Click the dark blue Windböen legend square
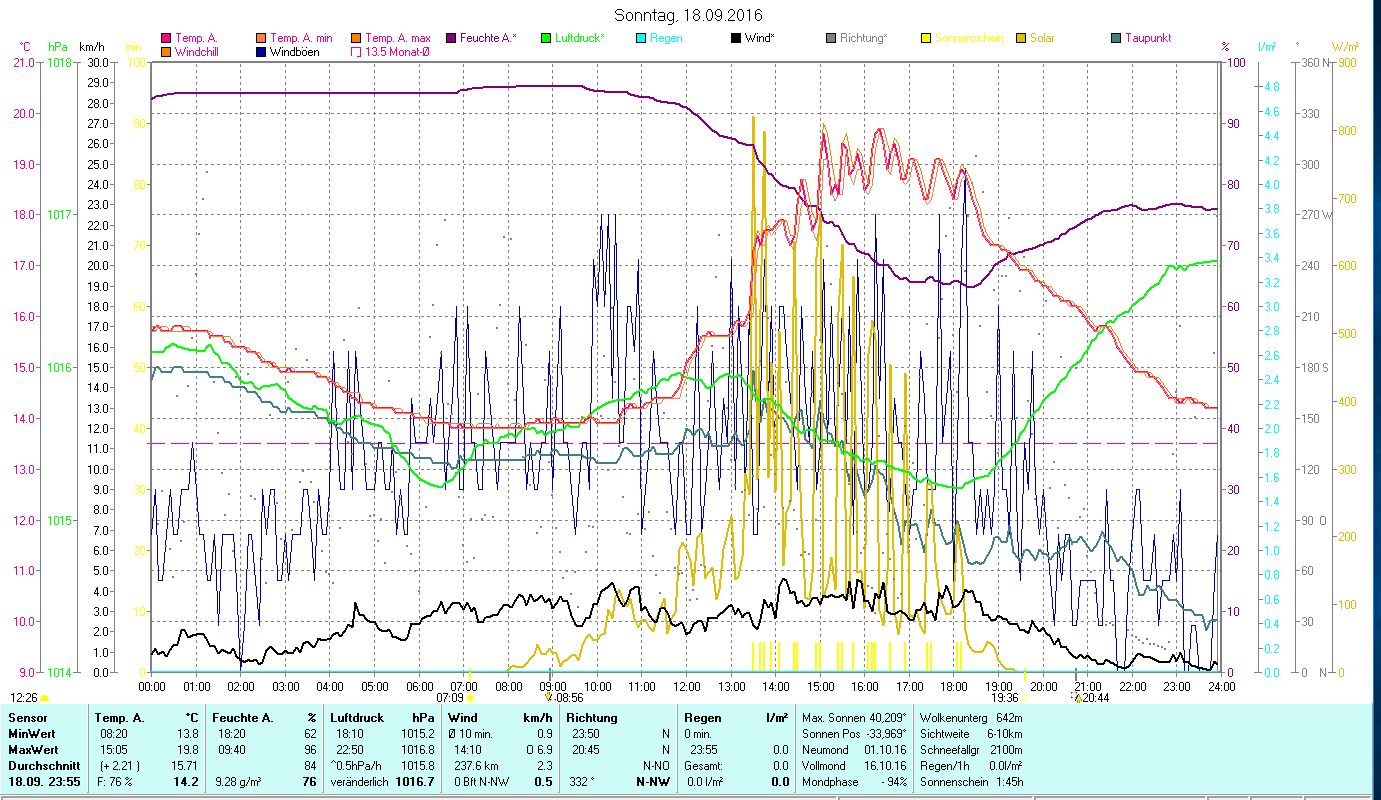The width and height of the screenshot is (1381, 800). pos(262,52)
